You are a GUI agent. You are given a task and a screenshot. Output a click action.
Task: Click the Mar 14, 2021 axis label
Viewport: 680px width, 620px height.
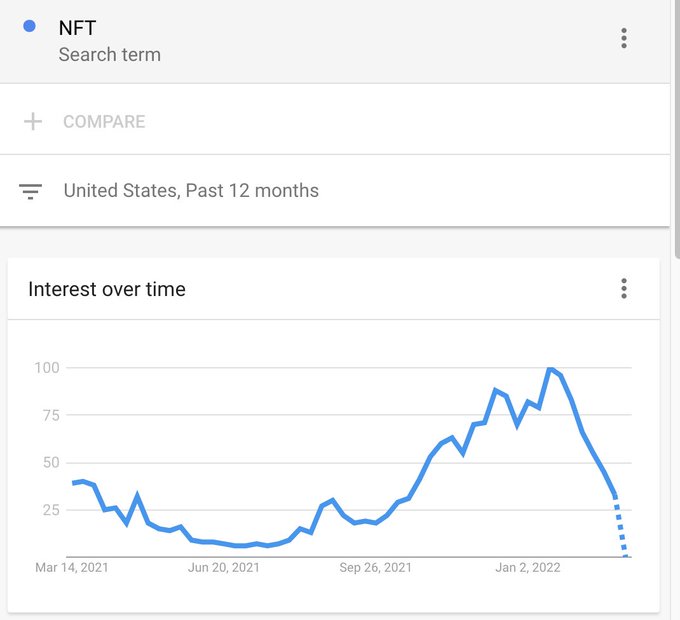coord(72,568)
